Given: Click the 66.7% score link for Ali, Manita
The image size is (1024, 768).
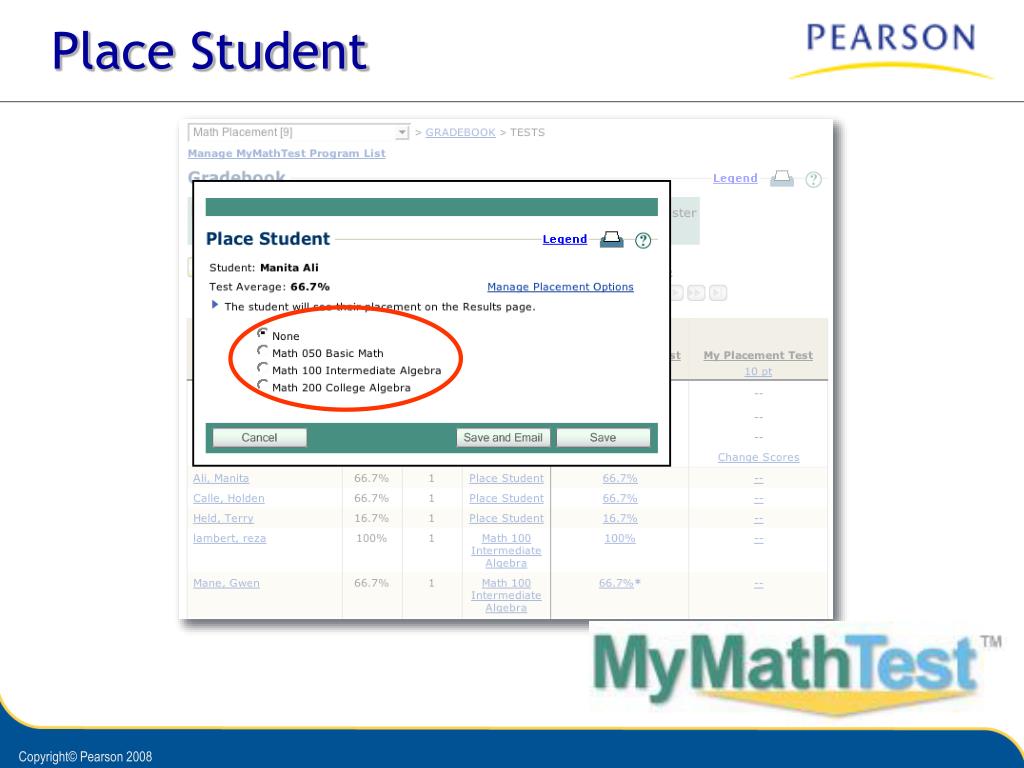Looking at the screenshot, I should (620, 478).
